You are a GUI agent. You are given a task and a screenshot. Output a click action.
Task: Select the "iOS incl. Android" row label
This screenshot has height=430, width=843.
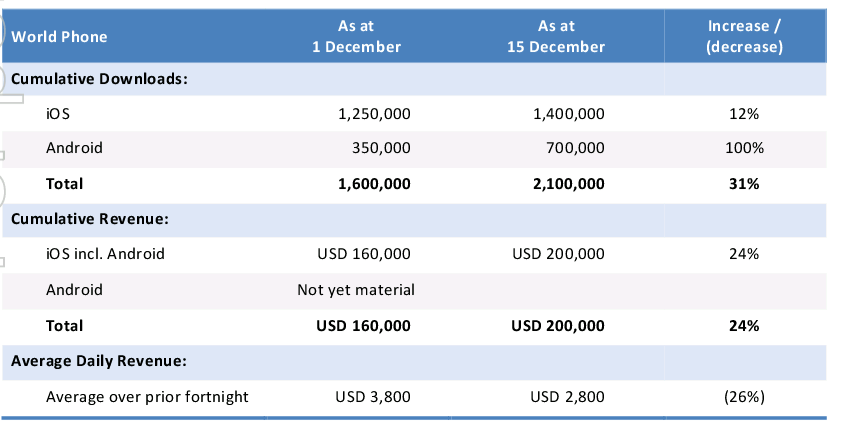[105, 254]
